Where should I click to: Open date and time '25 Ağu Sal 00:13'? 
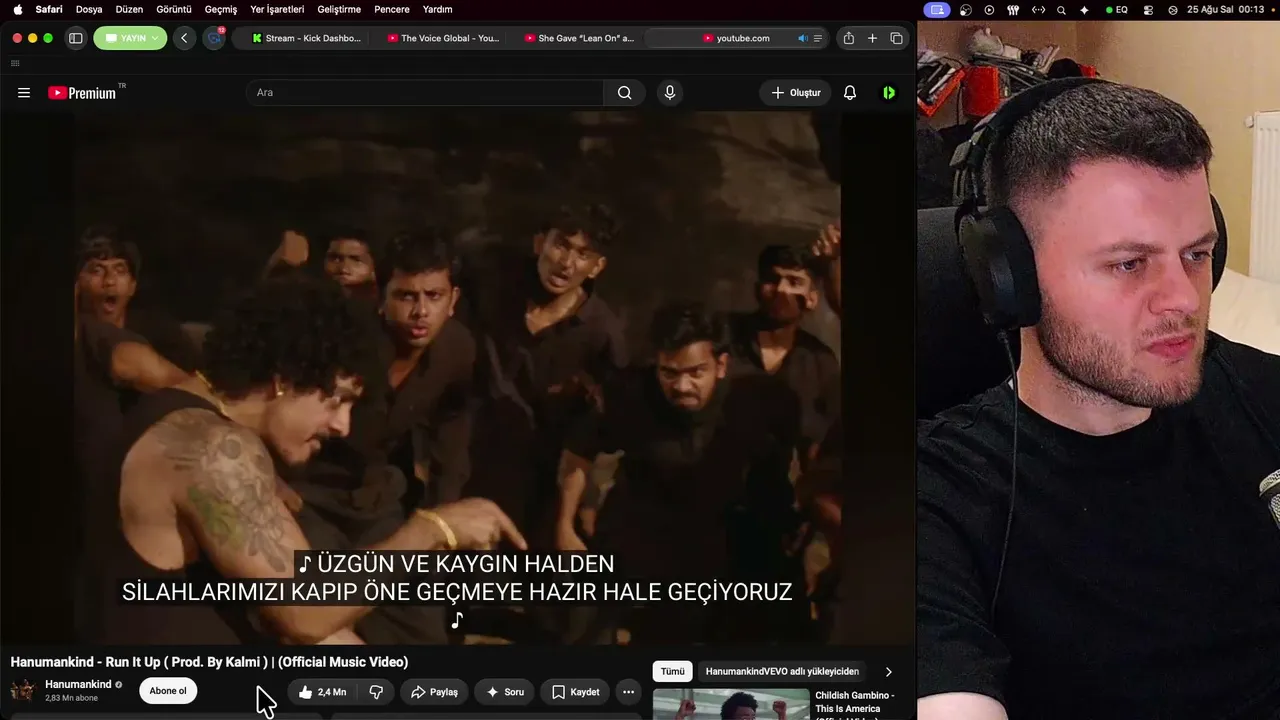[1225, 10]
